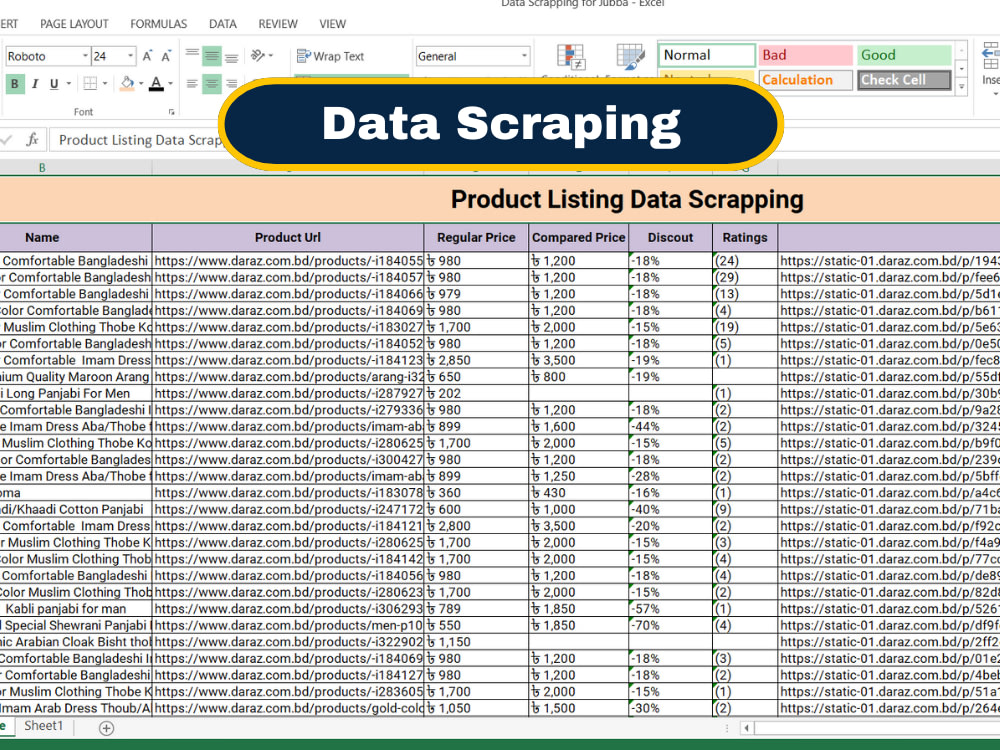Screen dimensions: 1000x750
Task: Toggle Underline formatting button
Action: 54,84
